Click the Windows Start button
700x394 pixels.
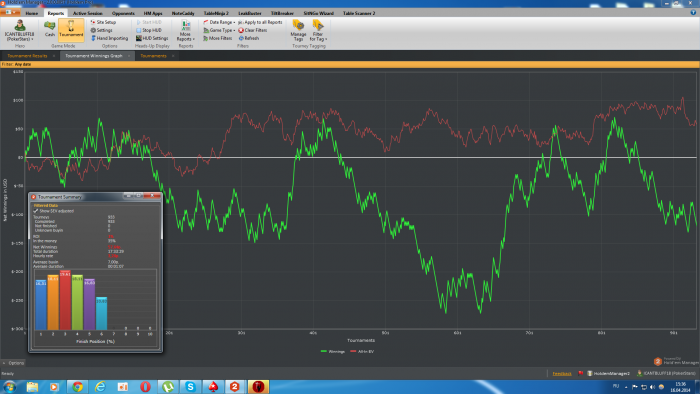pyautogui.click(x=9, y=386)
